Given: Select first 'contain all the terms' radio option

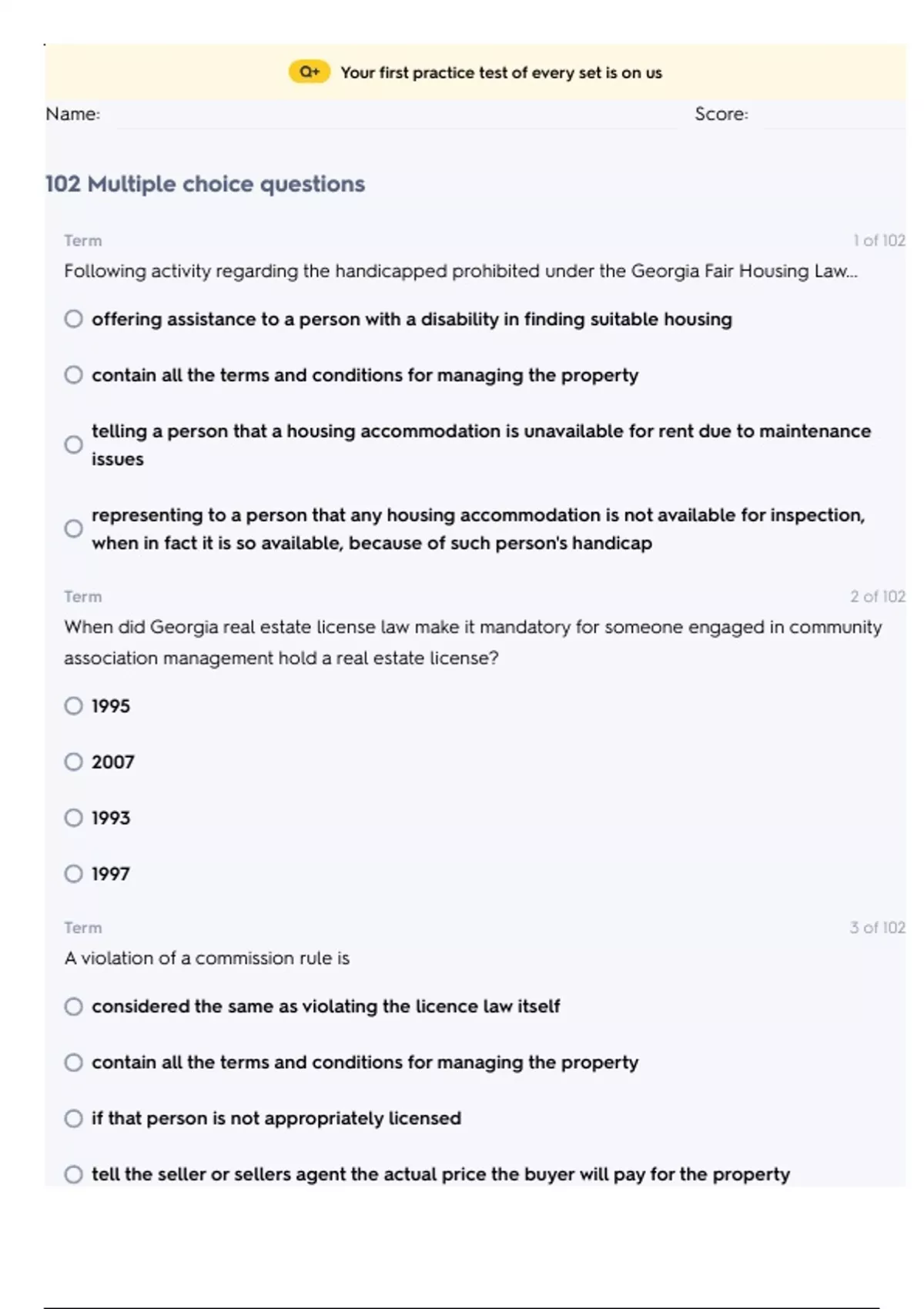Looking at the screenshot, I should pyautogui.click(x=74, y=375).
